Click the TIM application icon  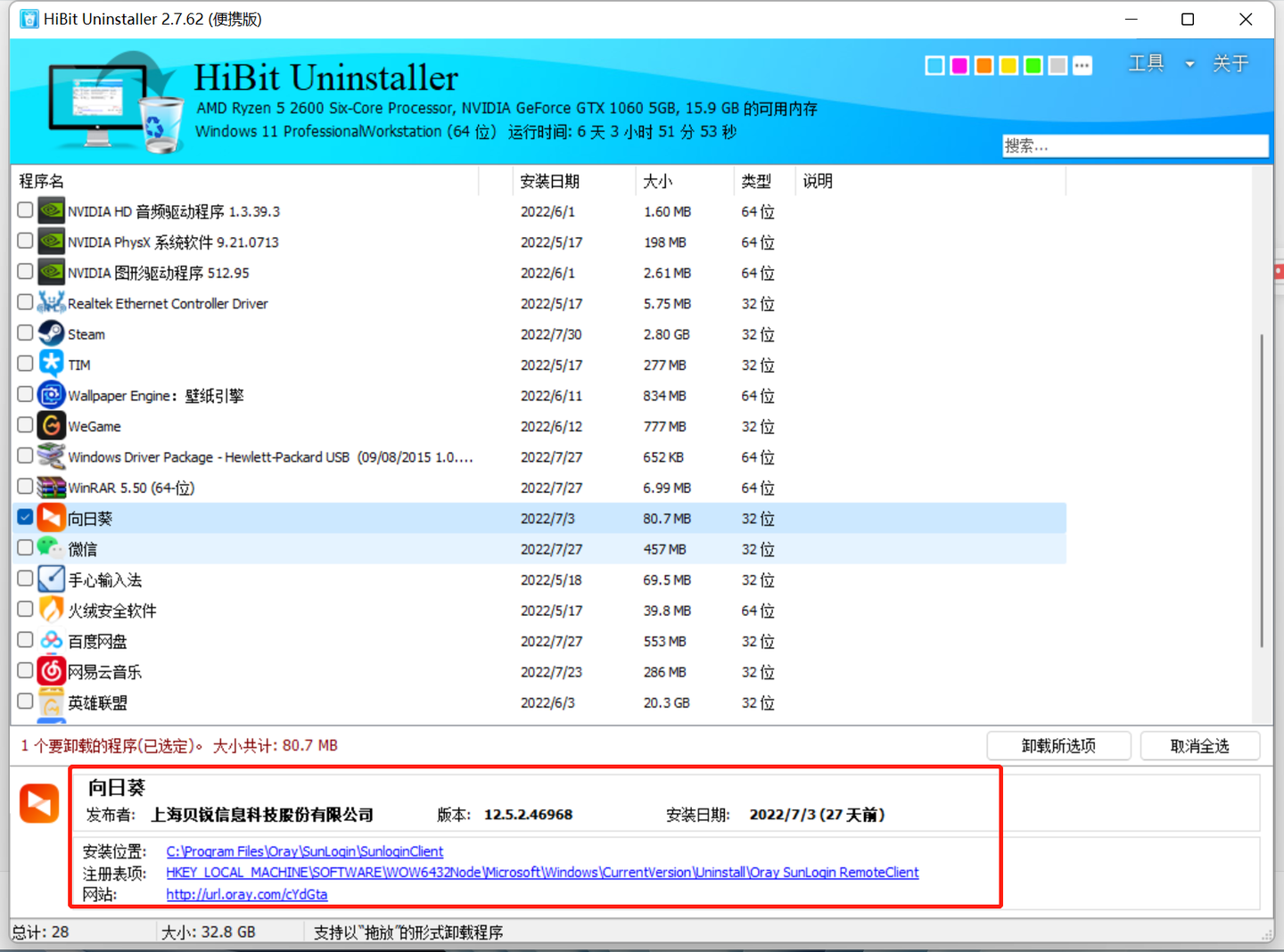coord(52,364)
